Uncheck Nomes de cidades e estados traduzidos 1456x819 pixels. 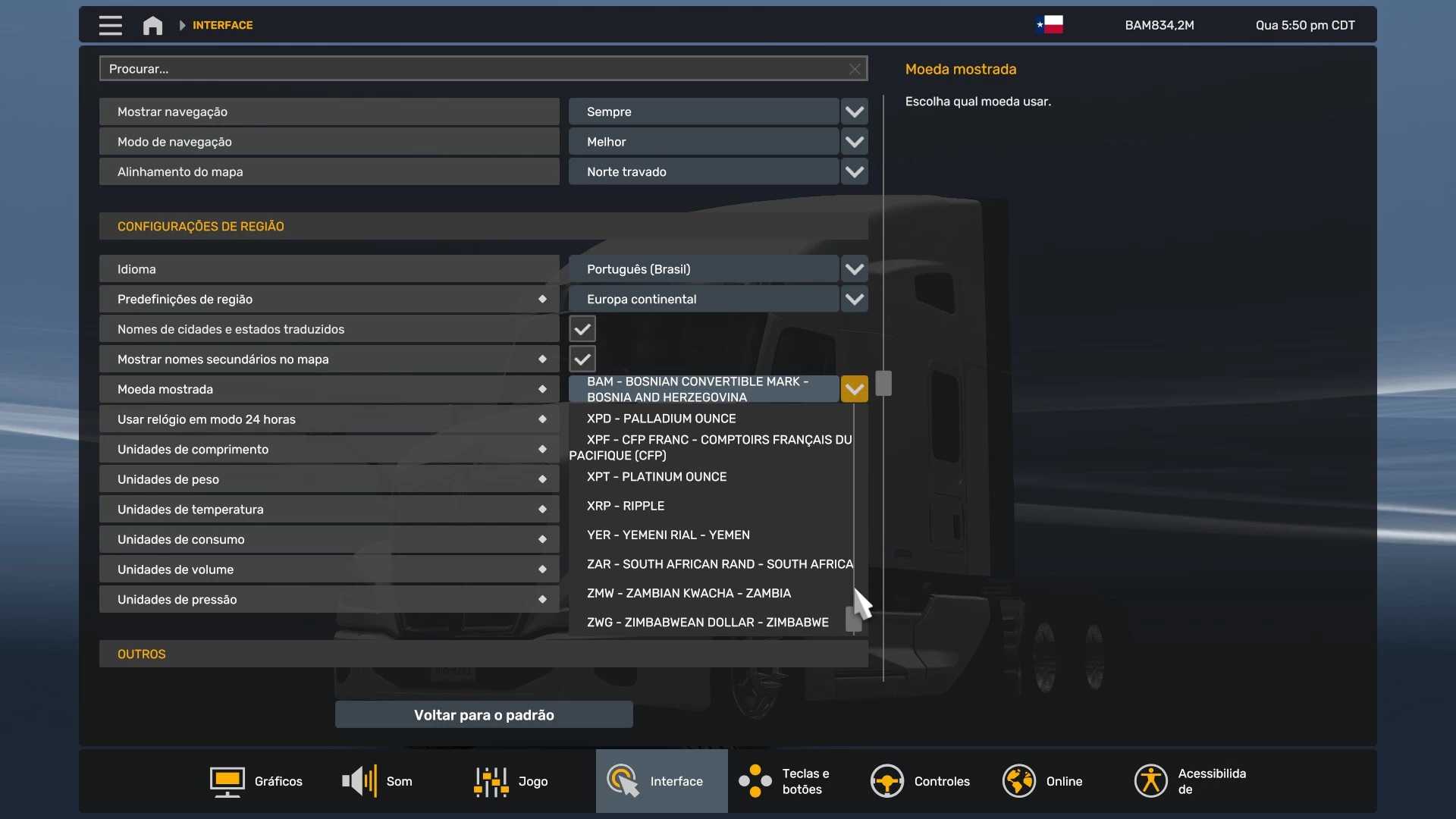click(582, 329)
